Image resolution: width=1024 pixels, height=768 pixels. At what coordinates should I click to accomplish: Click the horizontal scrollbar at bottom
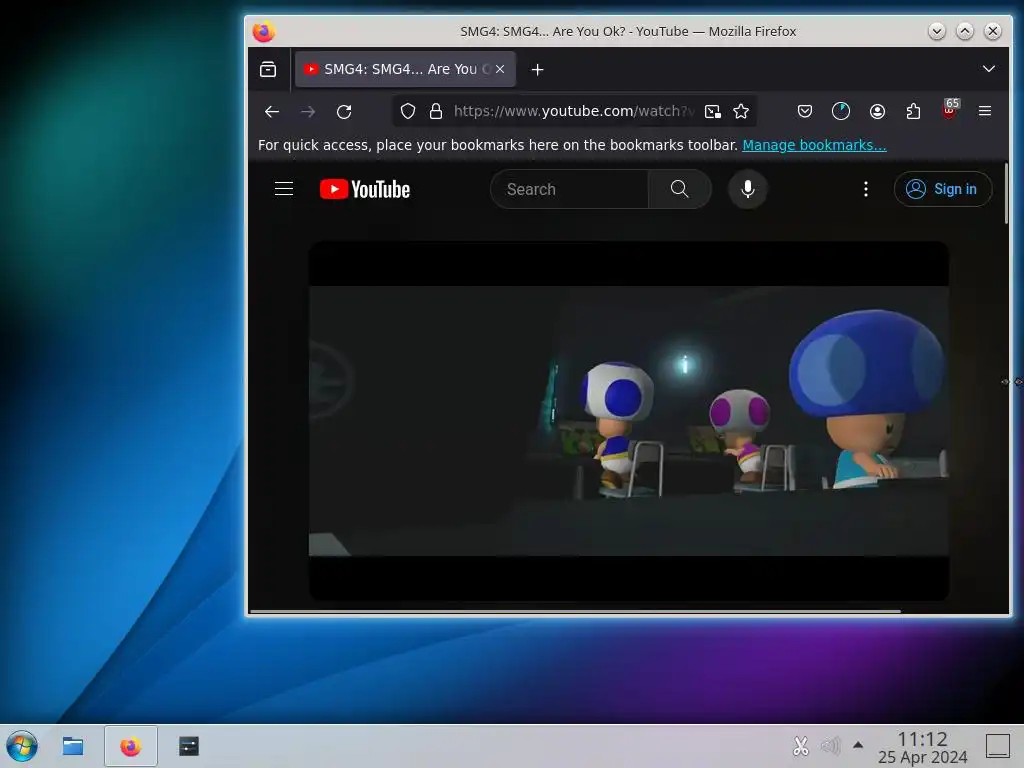coord(575,611)
